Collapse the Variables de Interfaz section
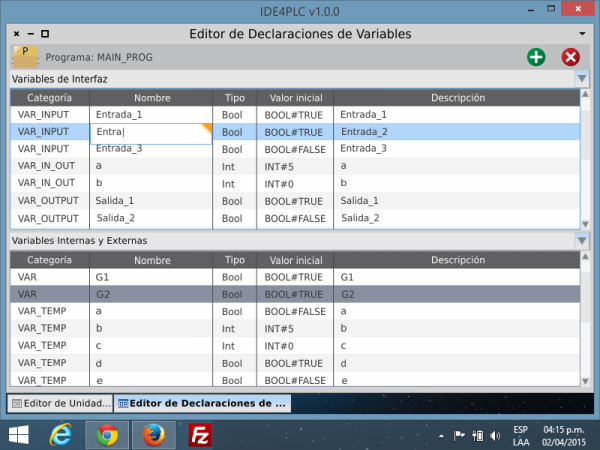This screenshot has height=450, width=600. coord(582,79)
